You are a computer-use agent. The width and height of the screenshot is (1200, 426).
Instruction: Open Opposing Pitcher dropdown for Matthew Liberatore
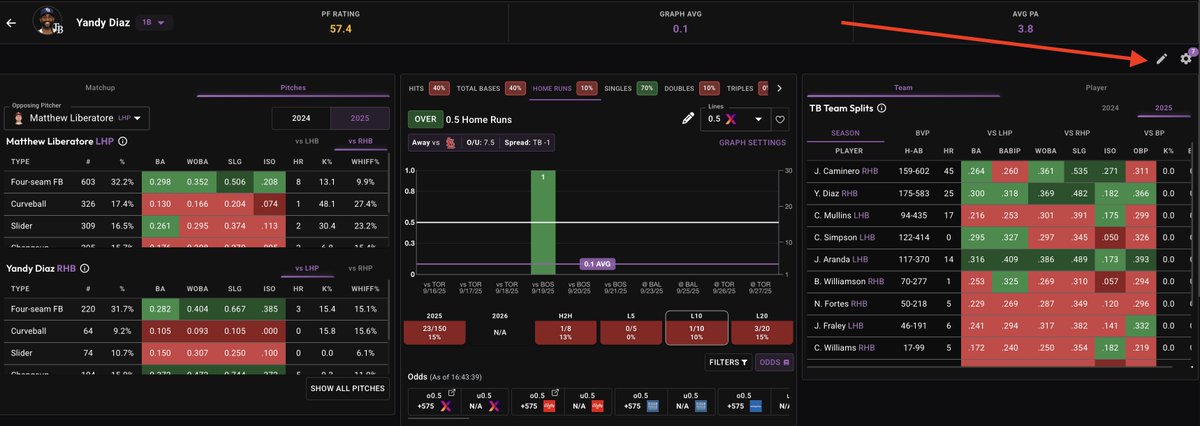(77, 119)
